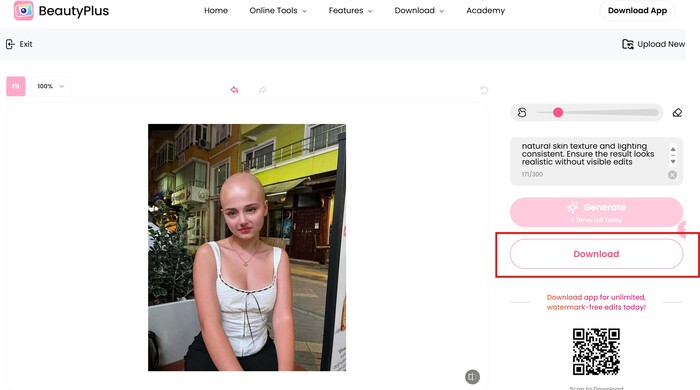Click the BeautyPlus logo icon
Viewport: 700px width, 390px height.
pos(23,10)
